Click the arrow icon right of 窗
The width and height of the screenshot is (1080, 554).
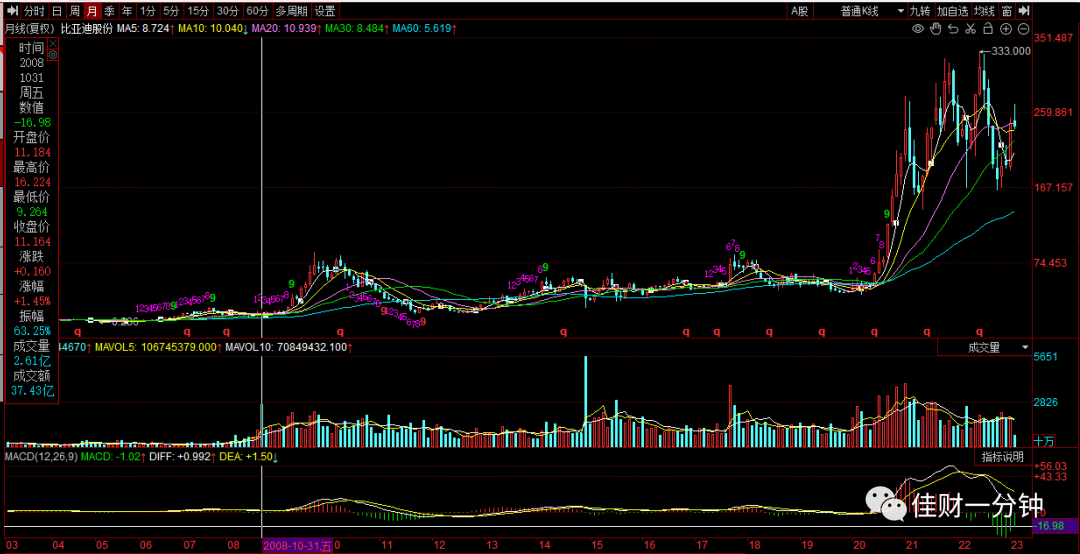pos(1024,11)
